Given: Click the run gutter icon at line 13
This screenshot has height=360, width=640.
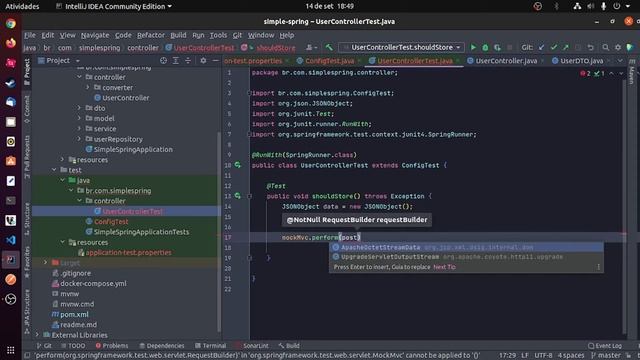Looking at the screenshot, I should (238, 196).
